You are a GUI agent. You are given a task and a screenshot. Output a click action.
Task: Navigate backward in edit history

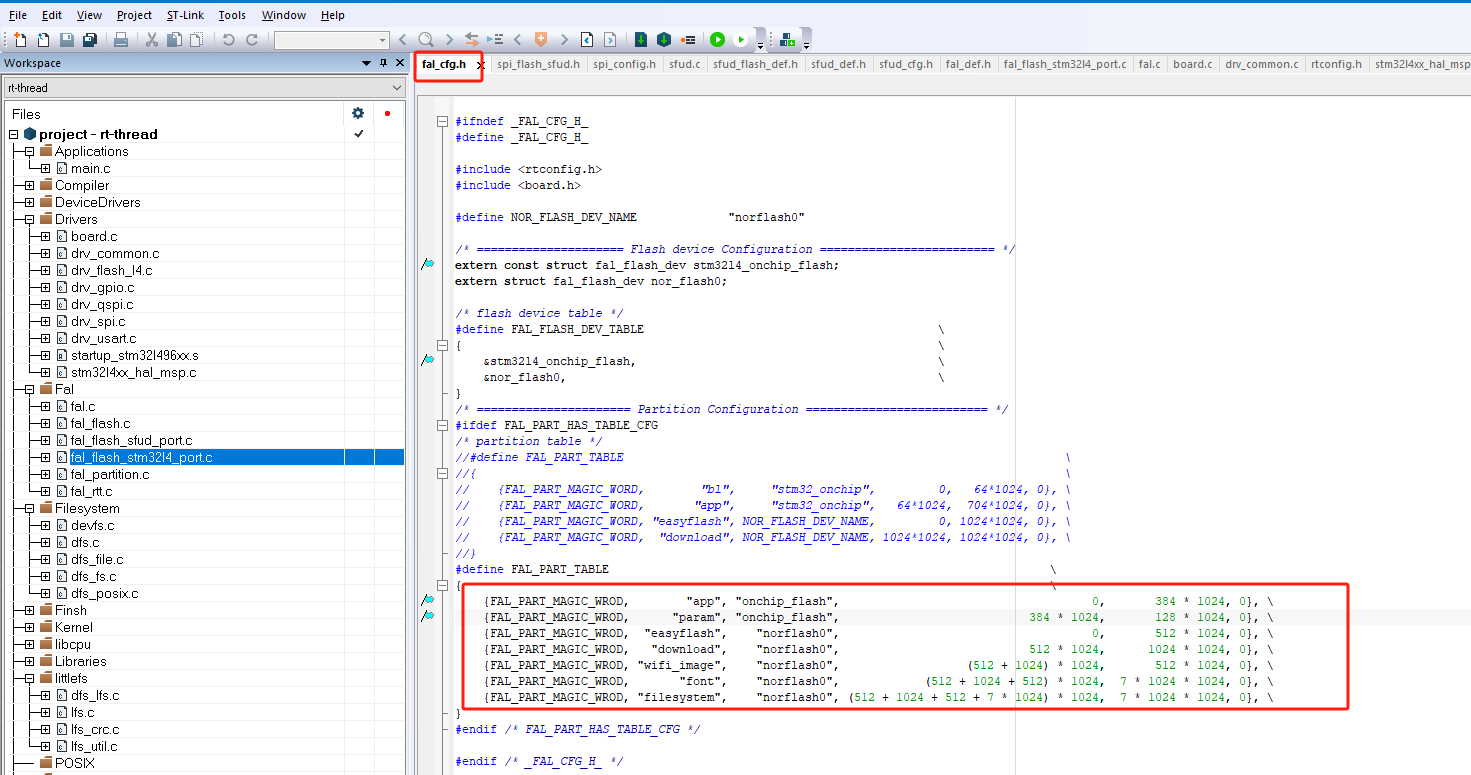pos(586,40)
